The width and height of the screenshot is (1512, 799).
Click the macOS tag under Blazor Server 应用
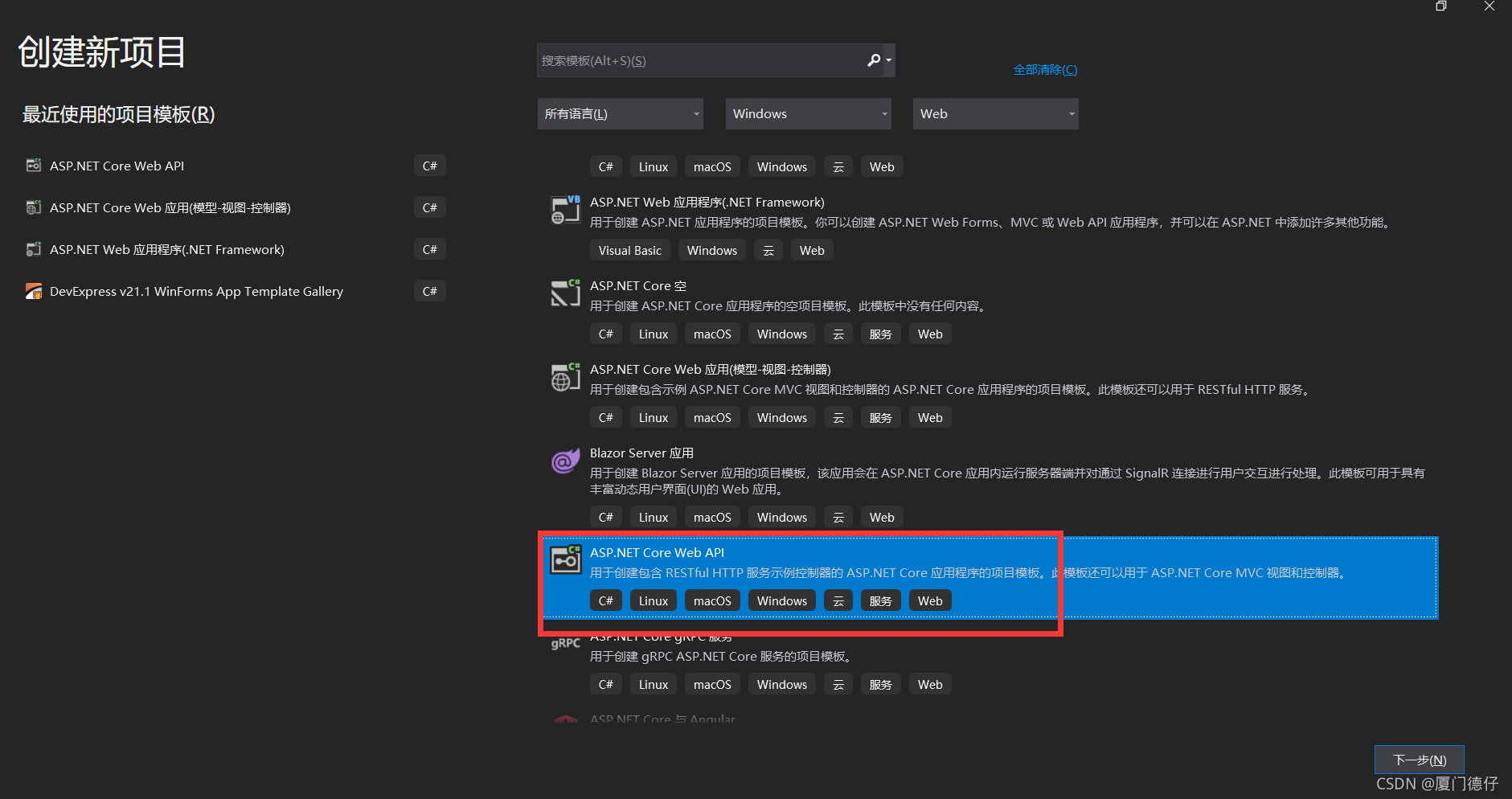coord(712,518)
